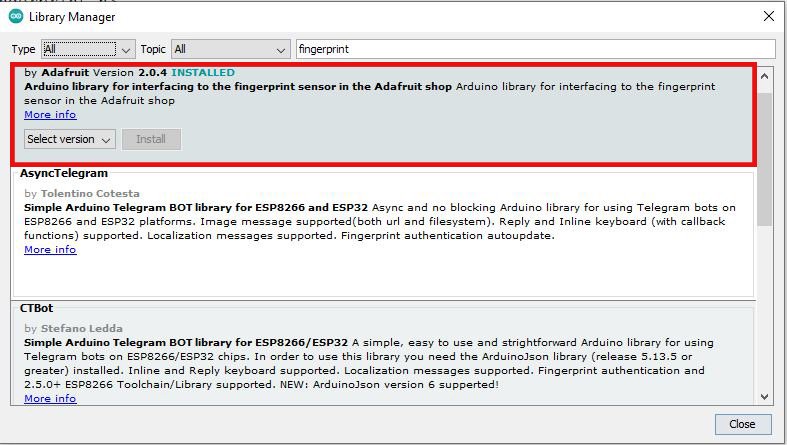Screen dimensions: 787x445
Task: Expand the Select version dropdown
Action: 69,139
